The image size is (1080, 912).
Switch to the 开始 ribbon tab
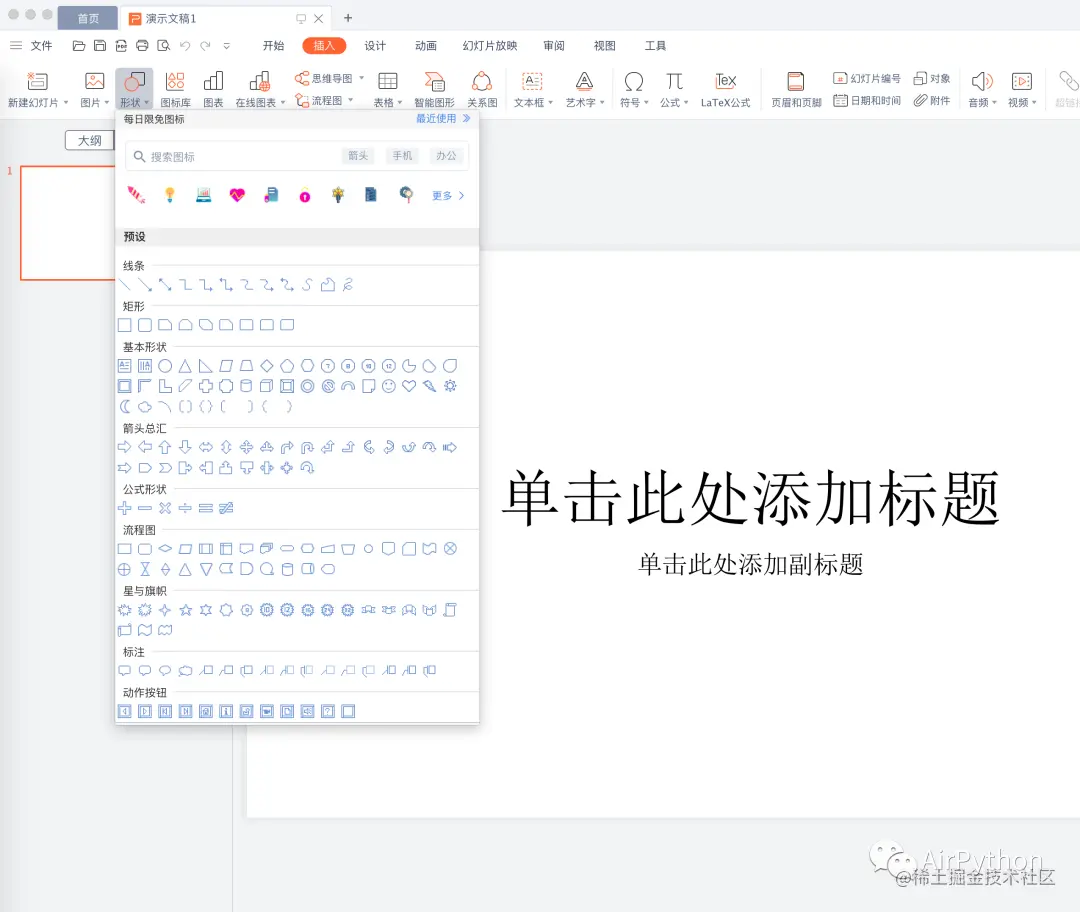click(x=273, y=45)
